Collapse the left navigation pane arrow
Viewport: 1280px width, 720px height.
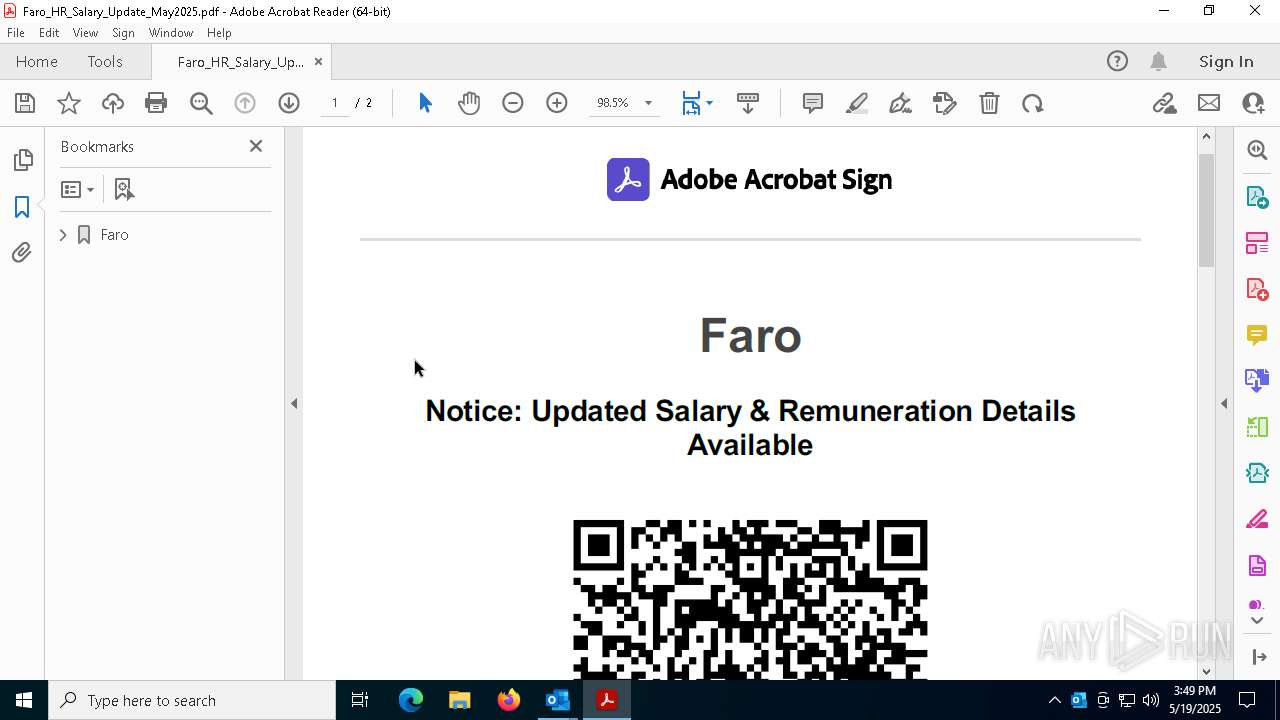coord(294,404)
